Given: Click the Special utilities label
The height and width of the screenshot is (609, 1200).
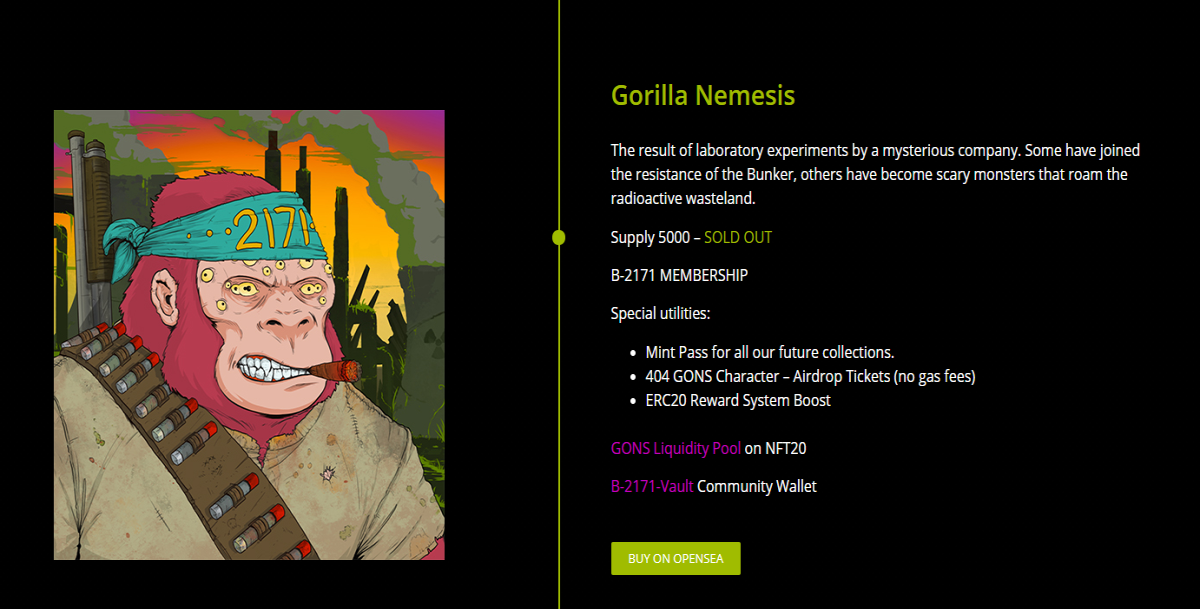Looking at the screenshot, I should point(661,313).
